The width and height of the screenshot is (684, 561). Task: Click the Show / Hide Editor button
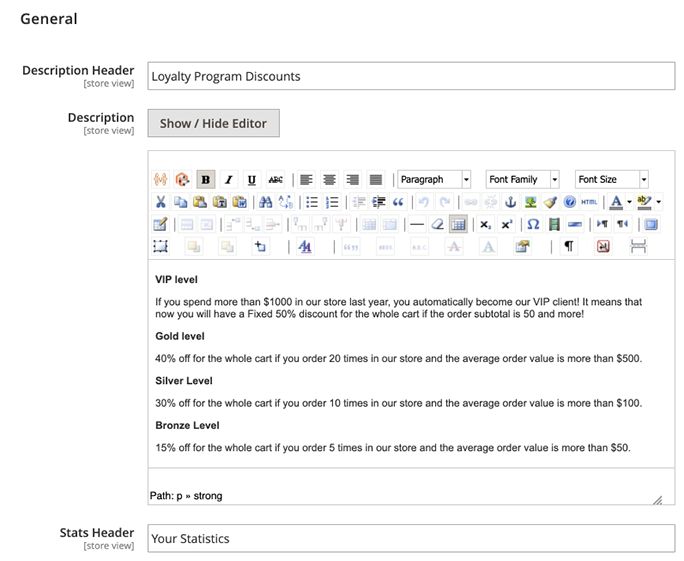coord(213,123)
